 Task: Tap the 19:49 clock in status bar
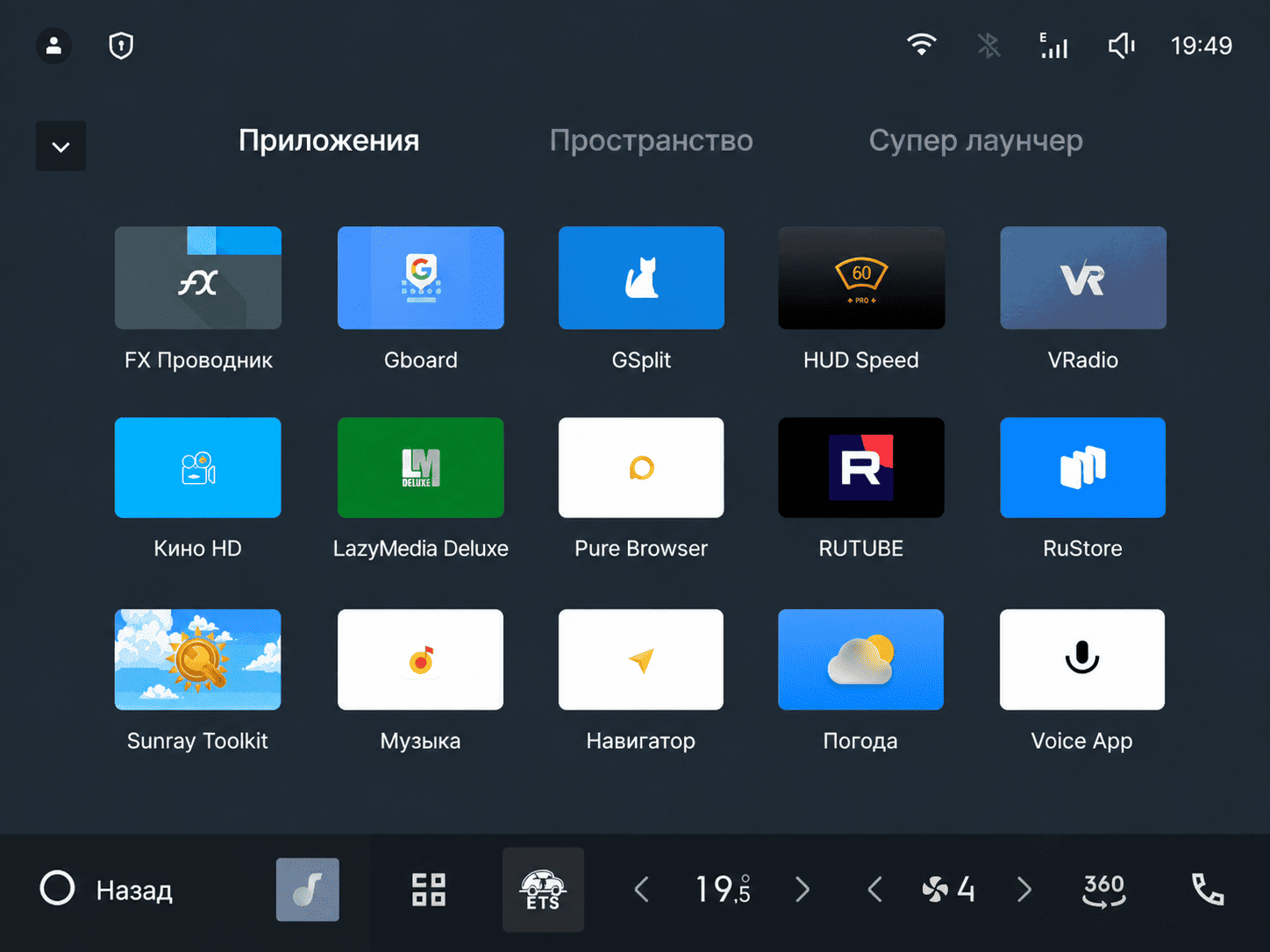point(1202,46)
